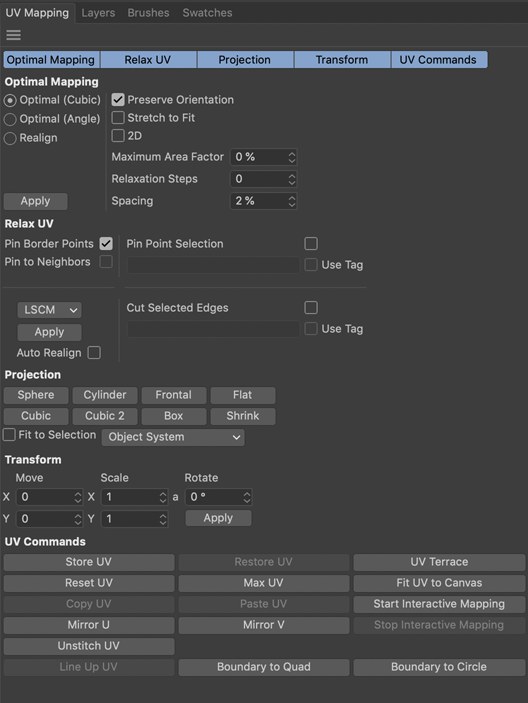Viewport: 528px width, 703px height.
Task: Click the Move X stepper arrows
Action: tap(78, 497)
